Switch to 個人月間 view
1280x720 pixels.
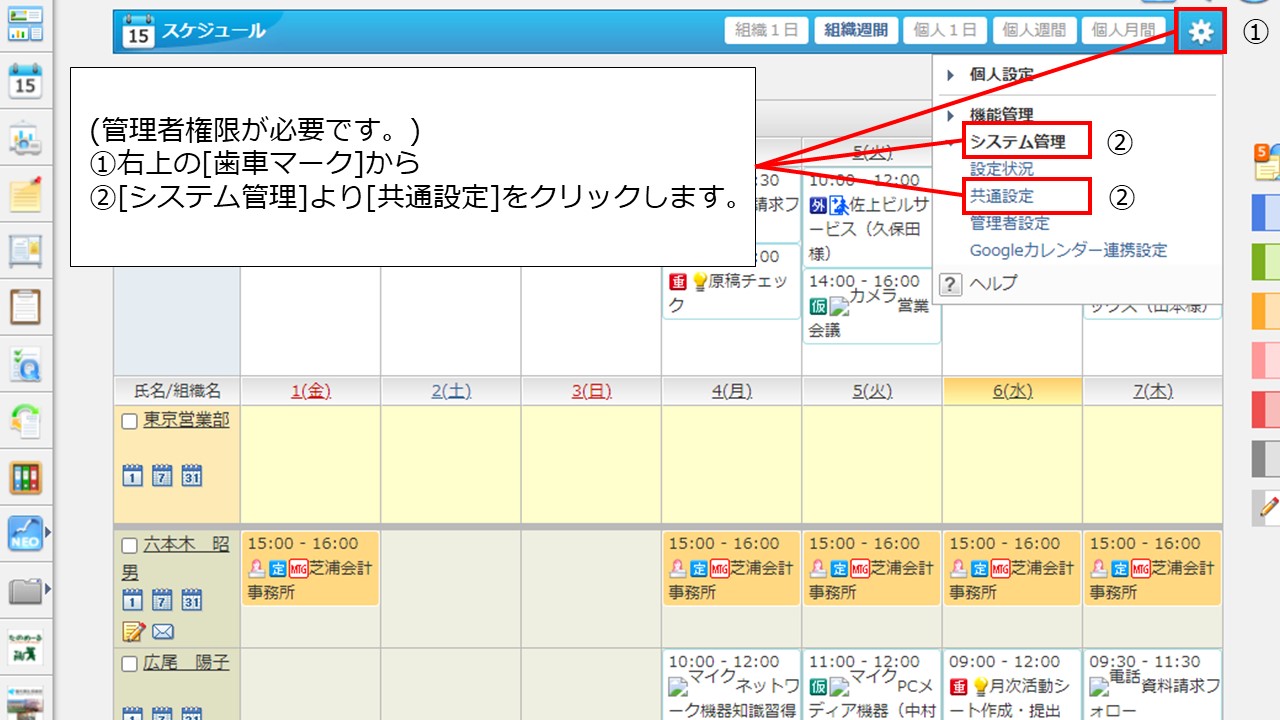point(1124,31)
